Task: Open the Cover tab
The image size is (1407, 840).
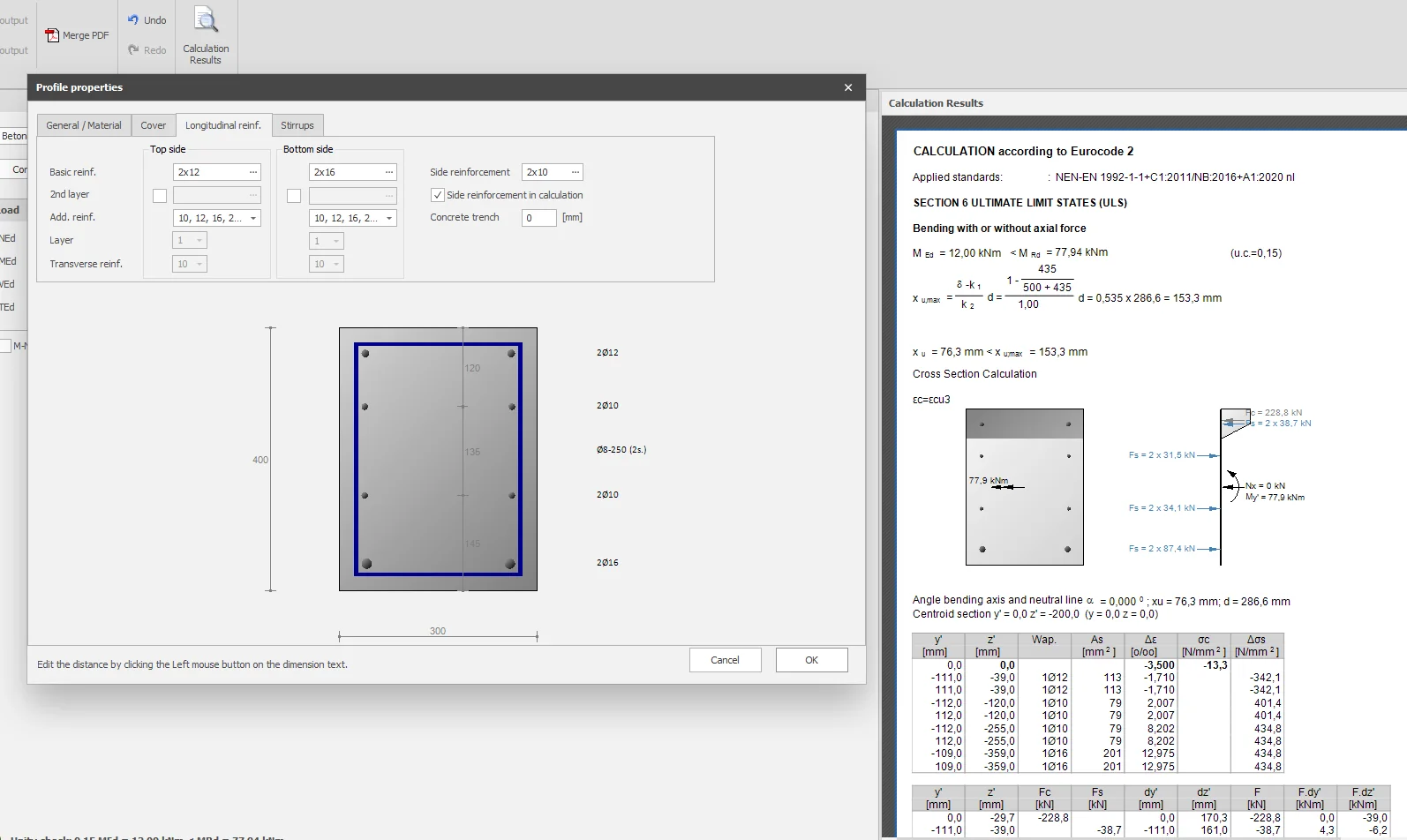Action: pos(154,125)
